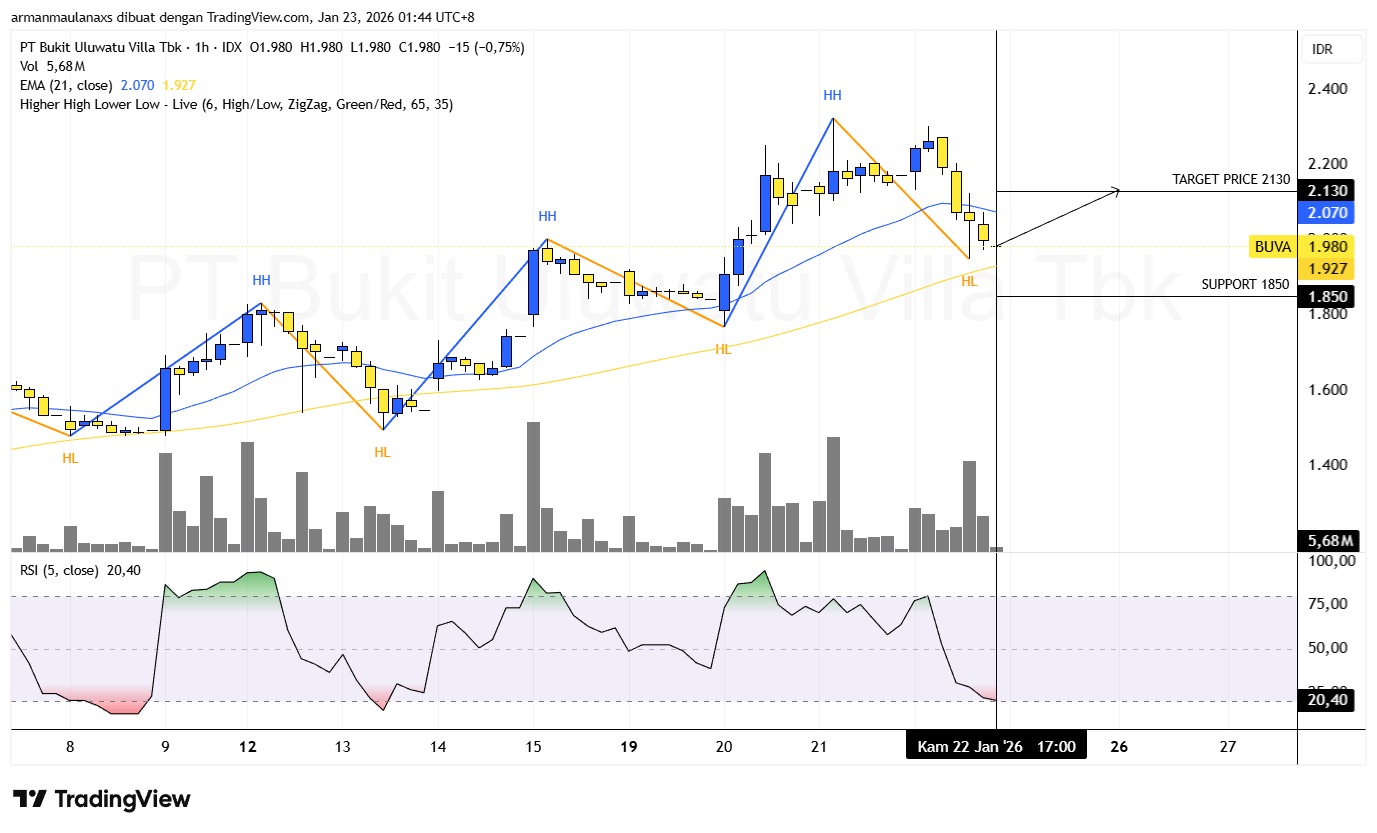Screen dimensions: 1377x833
Task: Click the 1.800 price axis label
Action: [1328, 315]
